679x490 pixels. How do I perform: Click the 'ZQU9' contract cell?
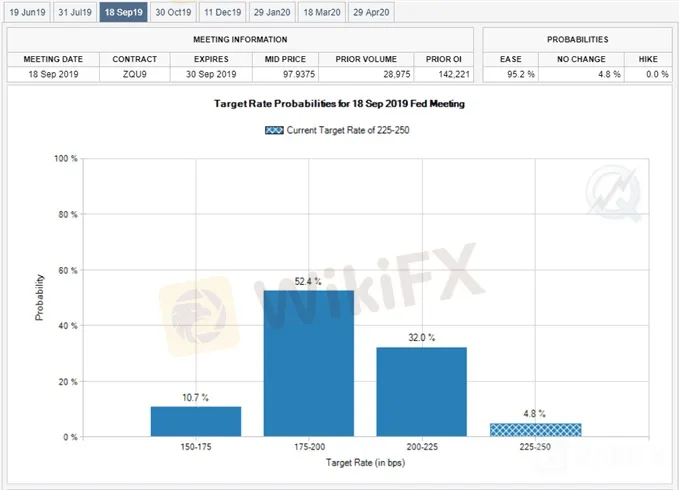135,74
